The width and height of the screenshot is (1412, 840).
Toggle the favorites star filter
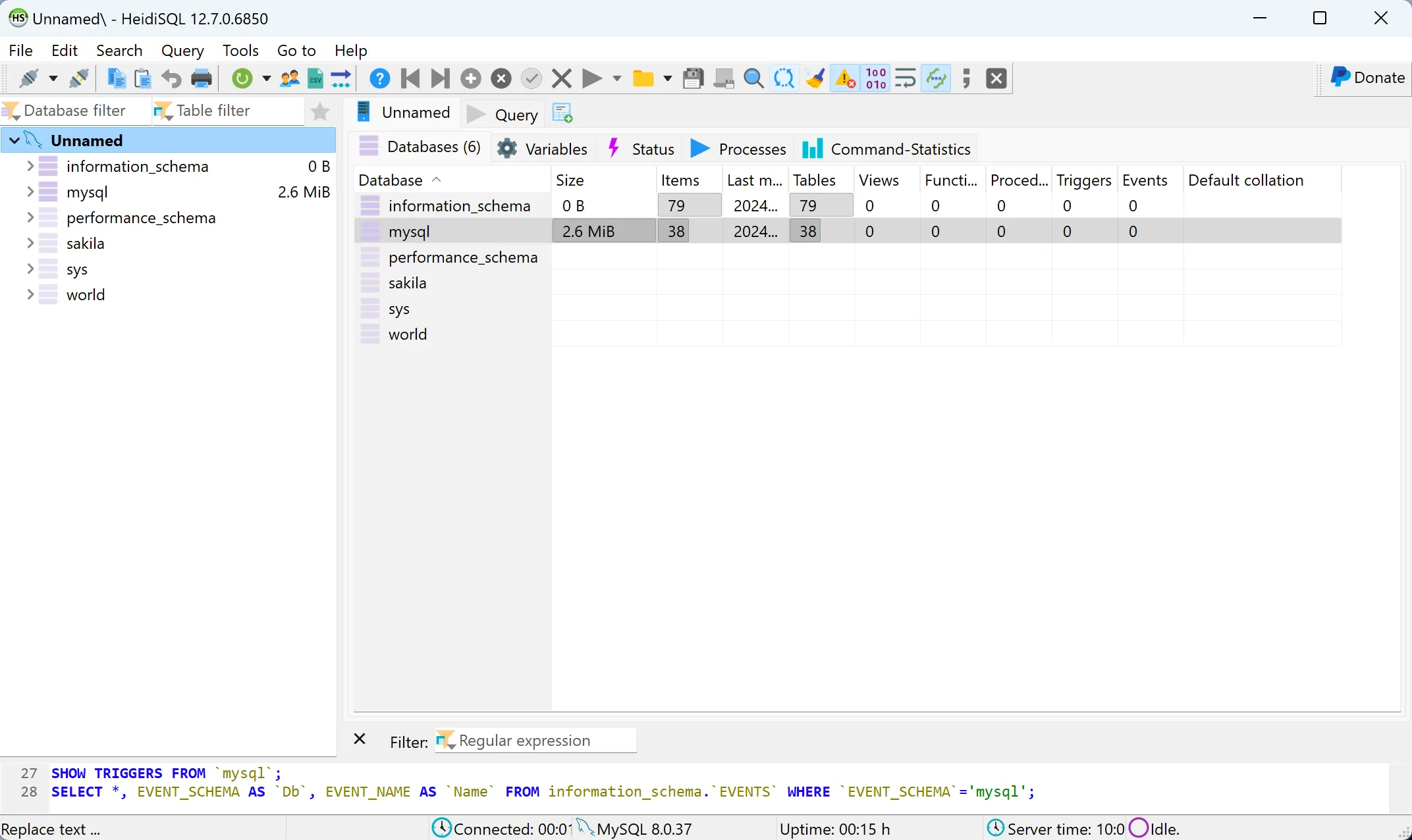[320, 111]
